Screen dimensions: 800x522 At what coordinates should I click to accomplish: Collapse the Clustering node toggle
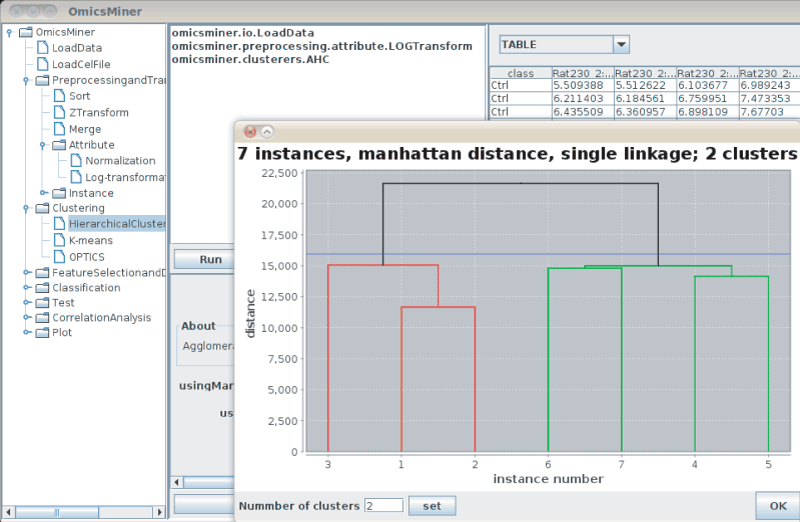(x=26, y=209)
